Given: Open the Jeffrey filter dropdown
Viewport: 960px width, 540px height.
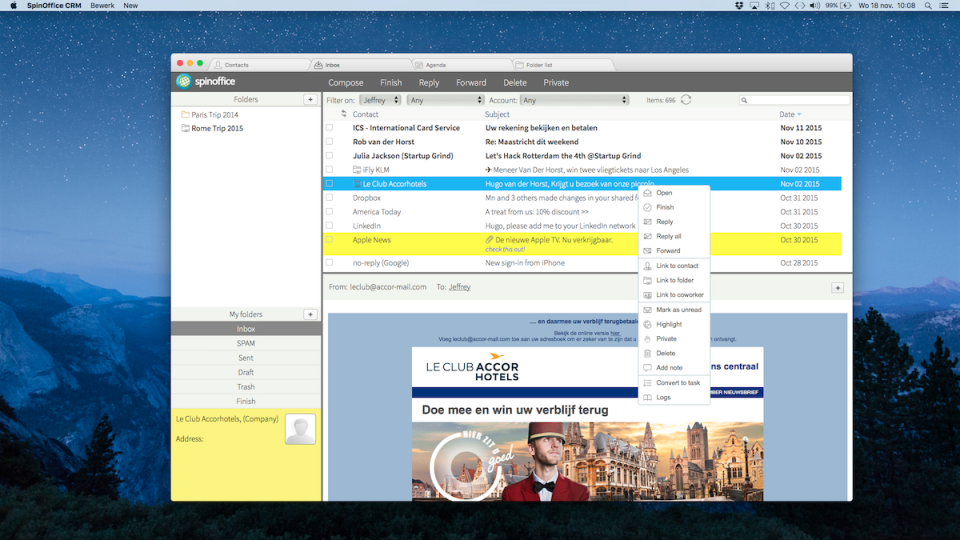Looking at the screenshot, I should click(380, 100).
